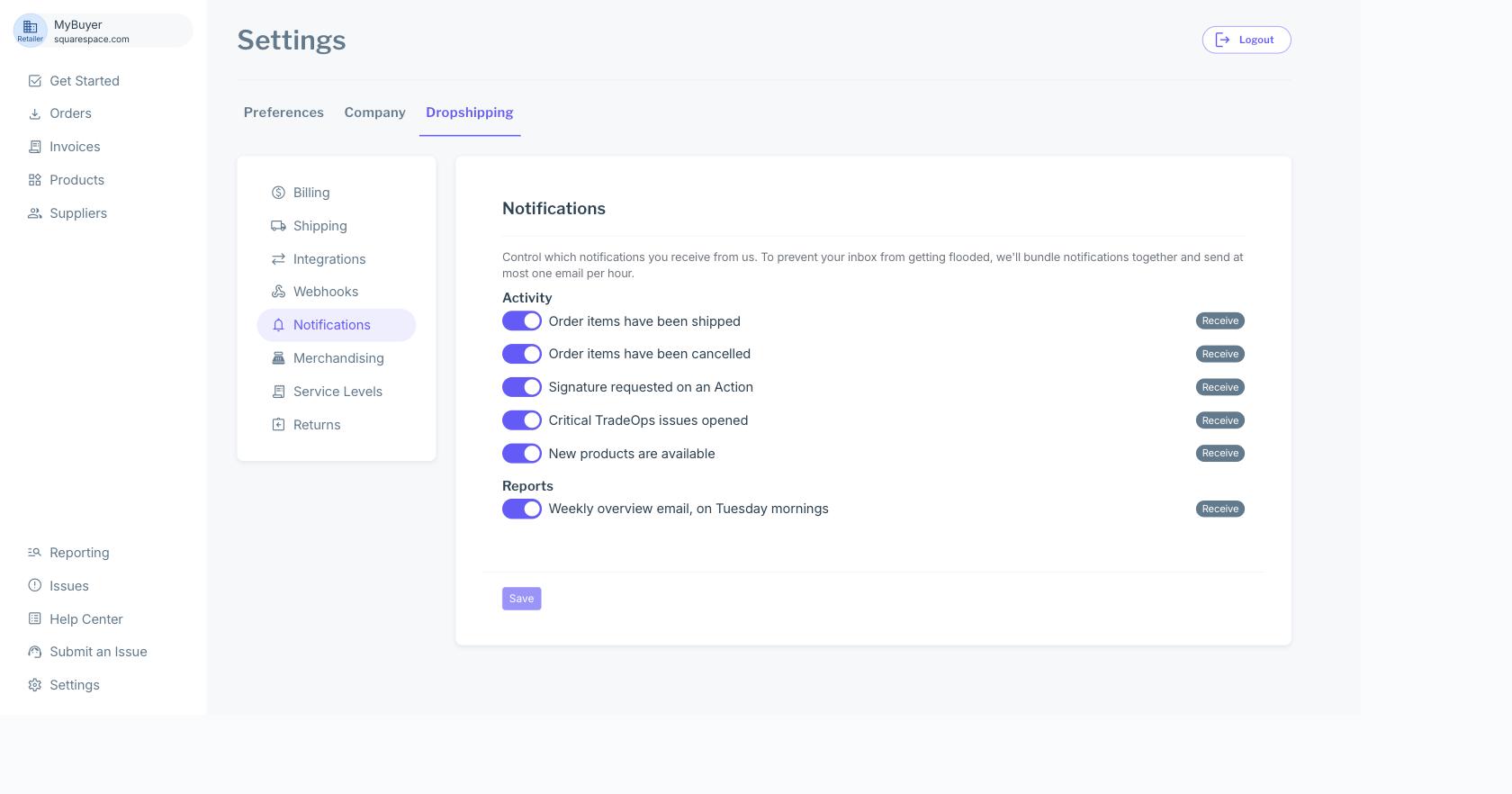Click the Reporting icon in sidebar
The height and width of the screenshot is (794, 1512).
pos(35,553)
